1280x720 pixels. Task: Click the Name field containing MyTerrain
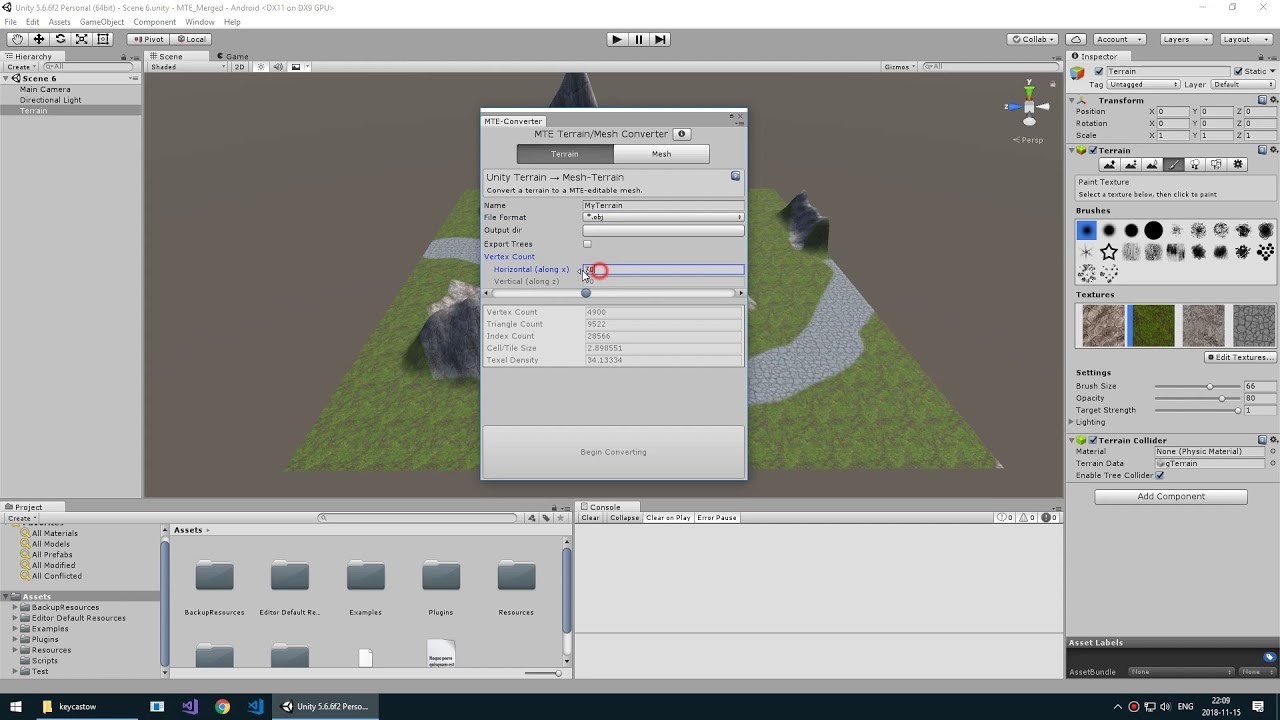click(664, 205)
